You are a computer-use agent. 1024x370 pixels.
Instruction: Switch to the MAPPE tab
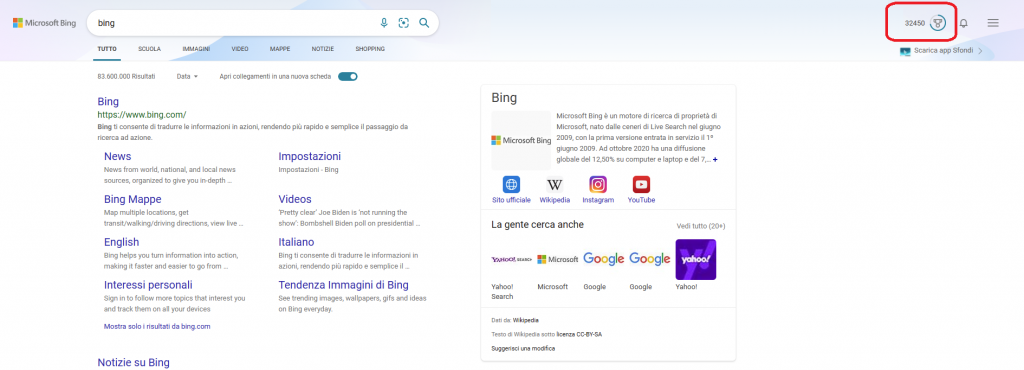[280, 49]
